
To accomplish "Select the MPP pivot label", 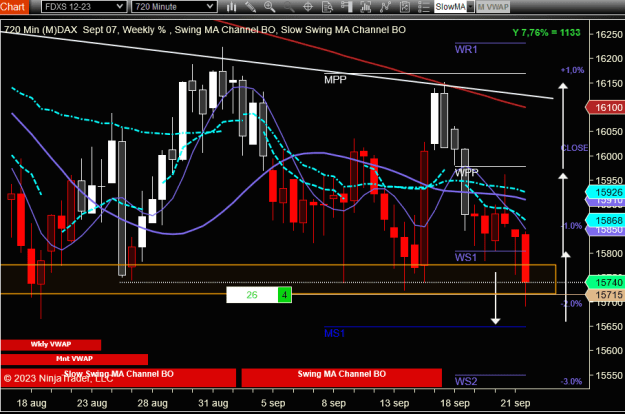I will point(335,80).
